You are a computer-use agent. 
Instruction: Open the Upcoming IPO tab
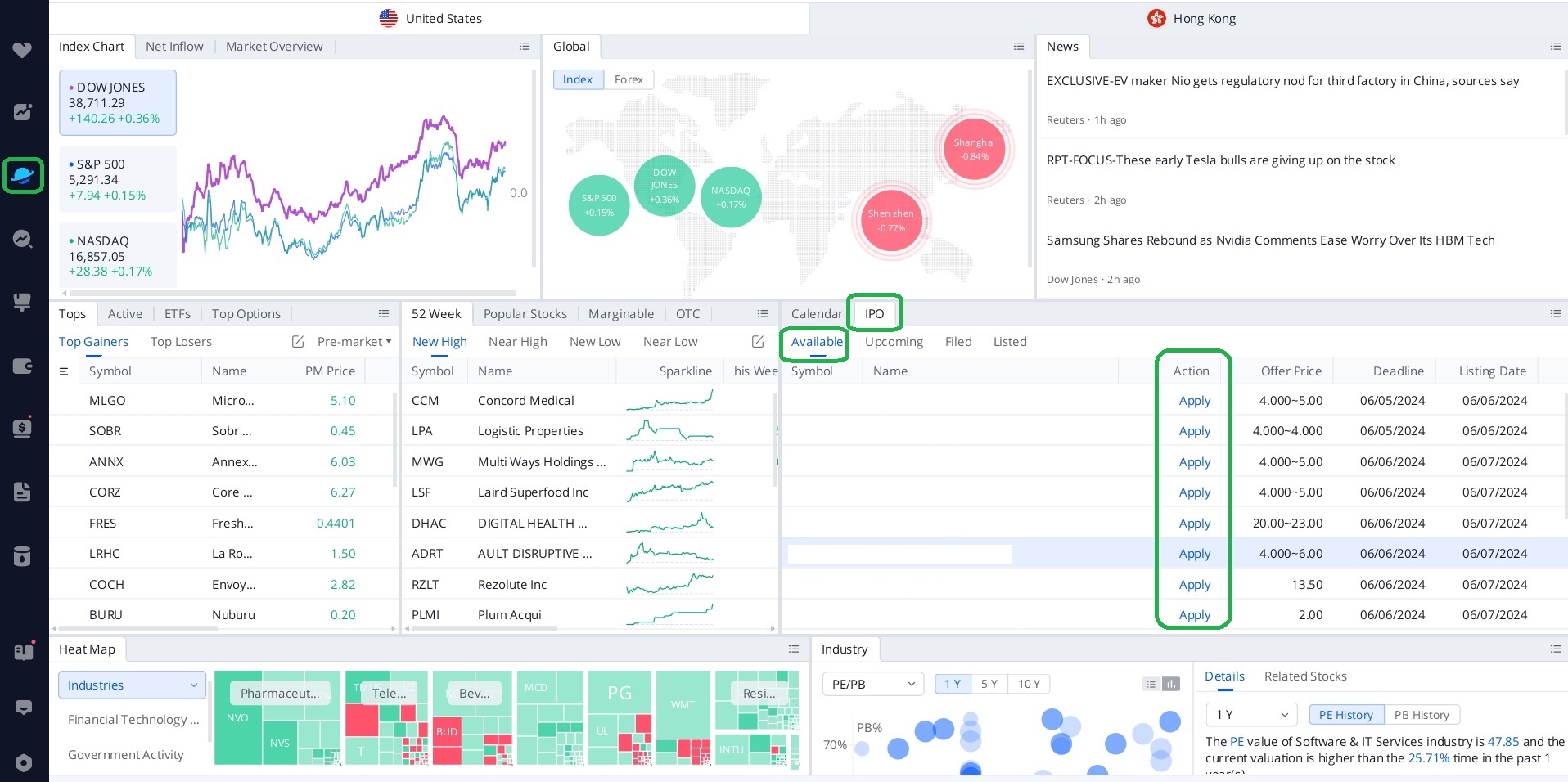click(894, 342)
